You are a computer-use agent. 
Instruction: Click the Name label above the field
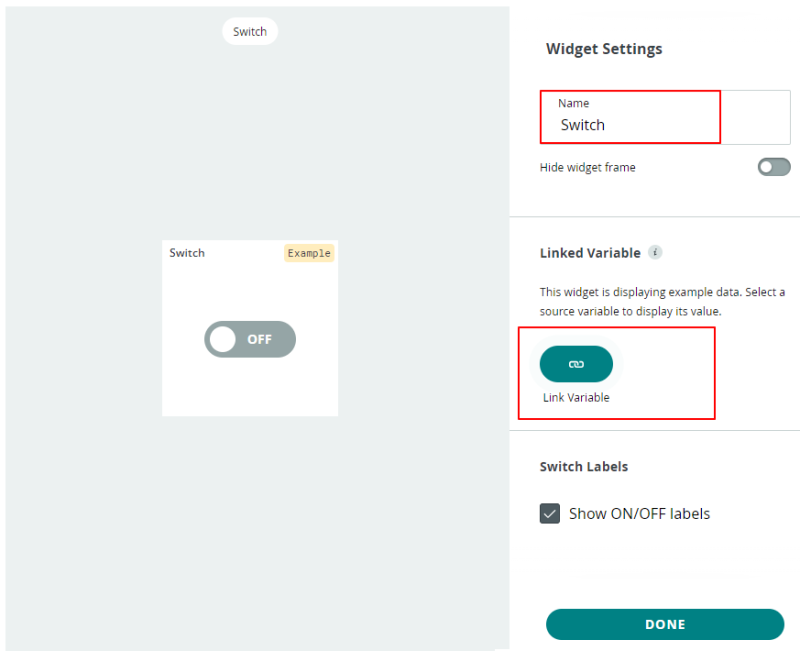[x=573, y=103]
